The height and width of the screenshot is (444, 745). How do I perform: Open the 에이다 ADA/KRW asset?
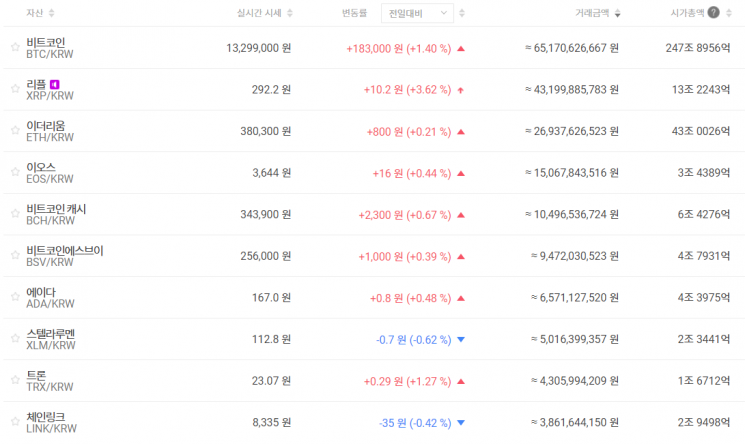pyautogui.click(x=50, y=298)
